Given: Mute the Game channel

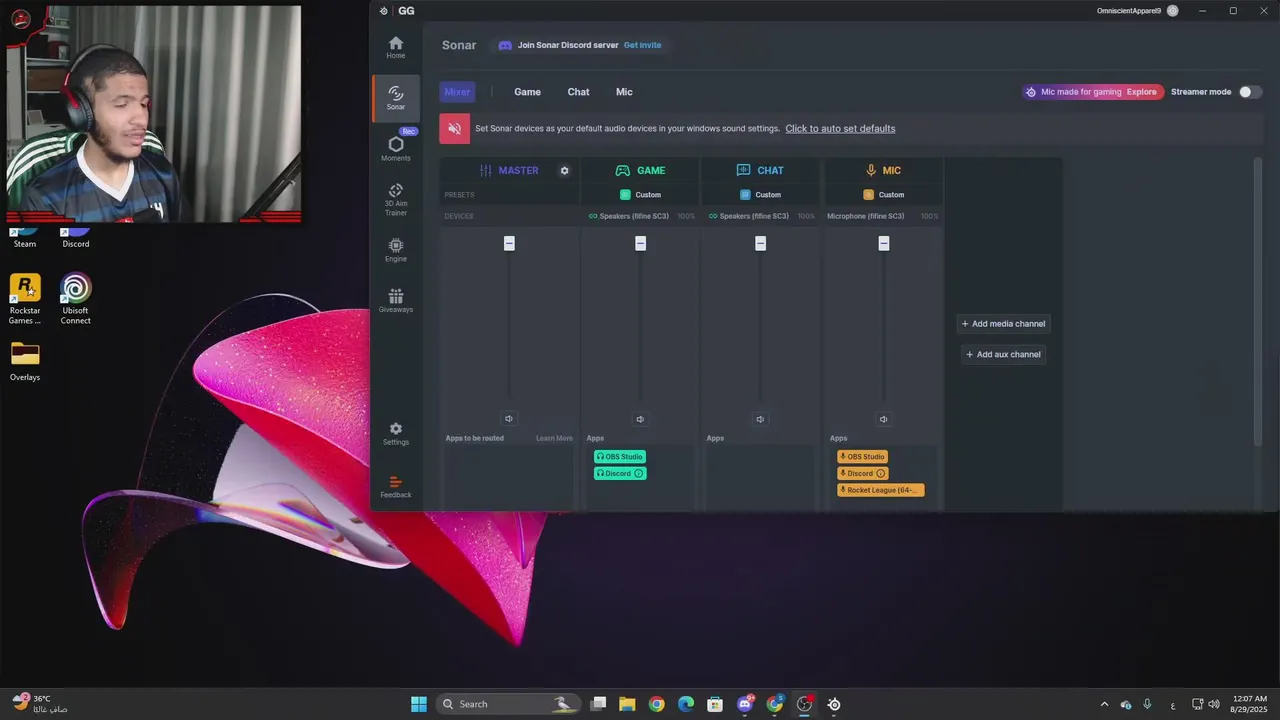Looking at the screenshot, I should pyautogui.click(x=640, y=419).
